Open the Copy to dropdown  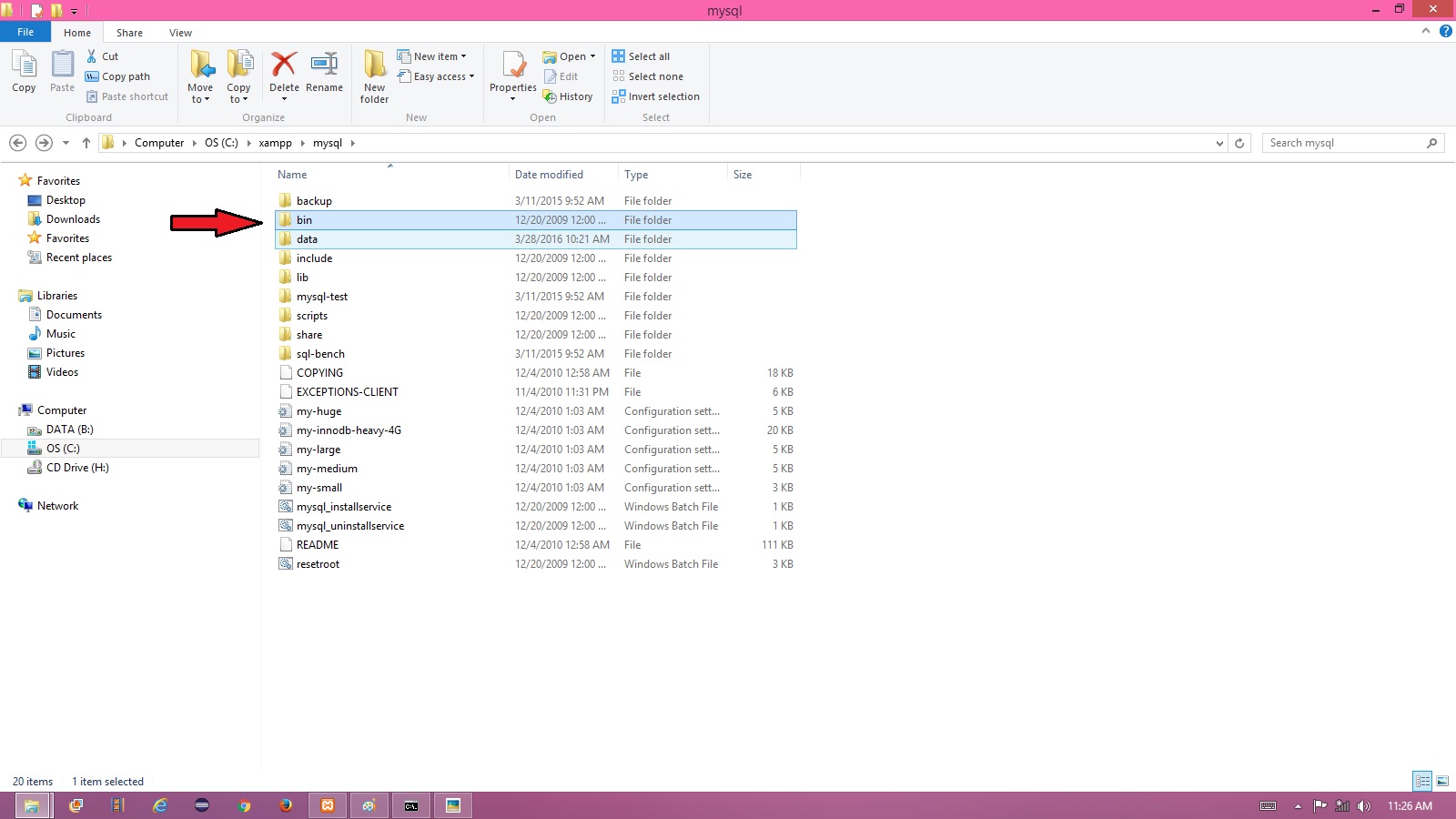[x=239, y=76]
